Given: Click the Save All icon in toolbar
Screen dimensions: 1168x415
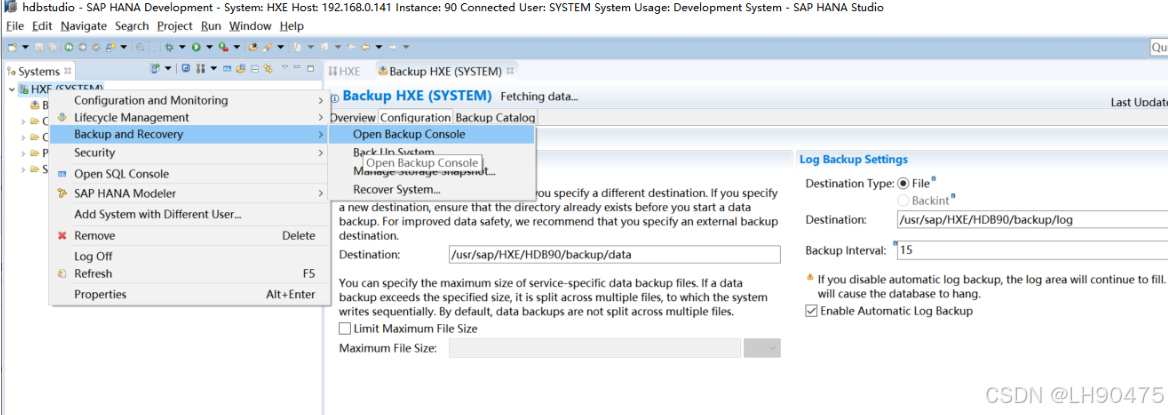Looking at the screenshot, I should click(53, 47).
